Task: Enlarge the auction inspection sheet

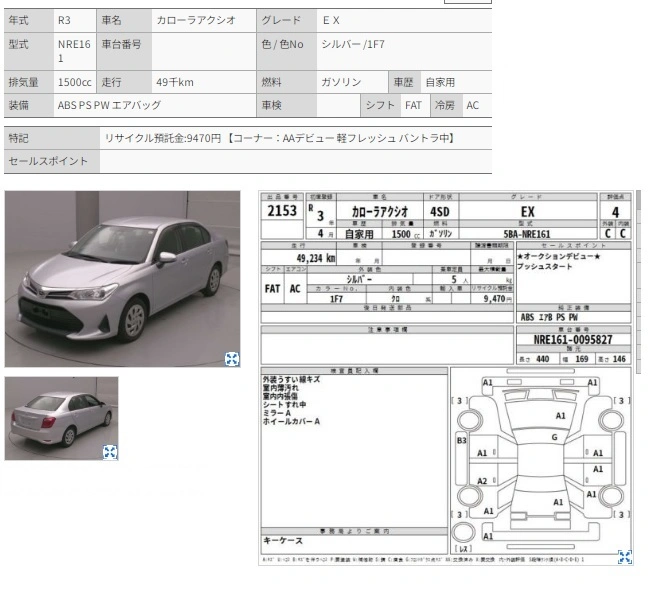Action: point(625,557)
